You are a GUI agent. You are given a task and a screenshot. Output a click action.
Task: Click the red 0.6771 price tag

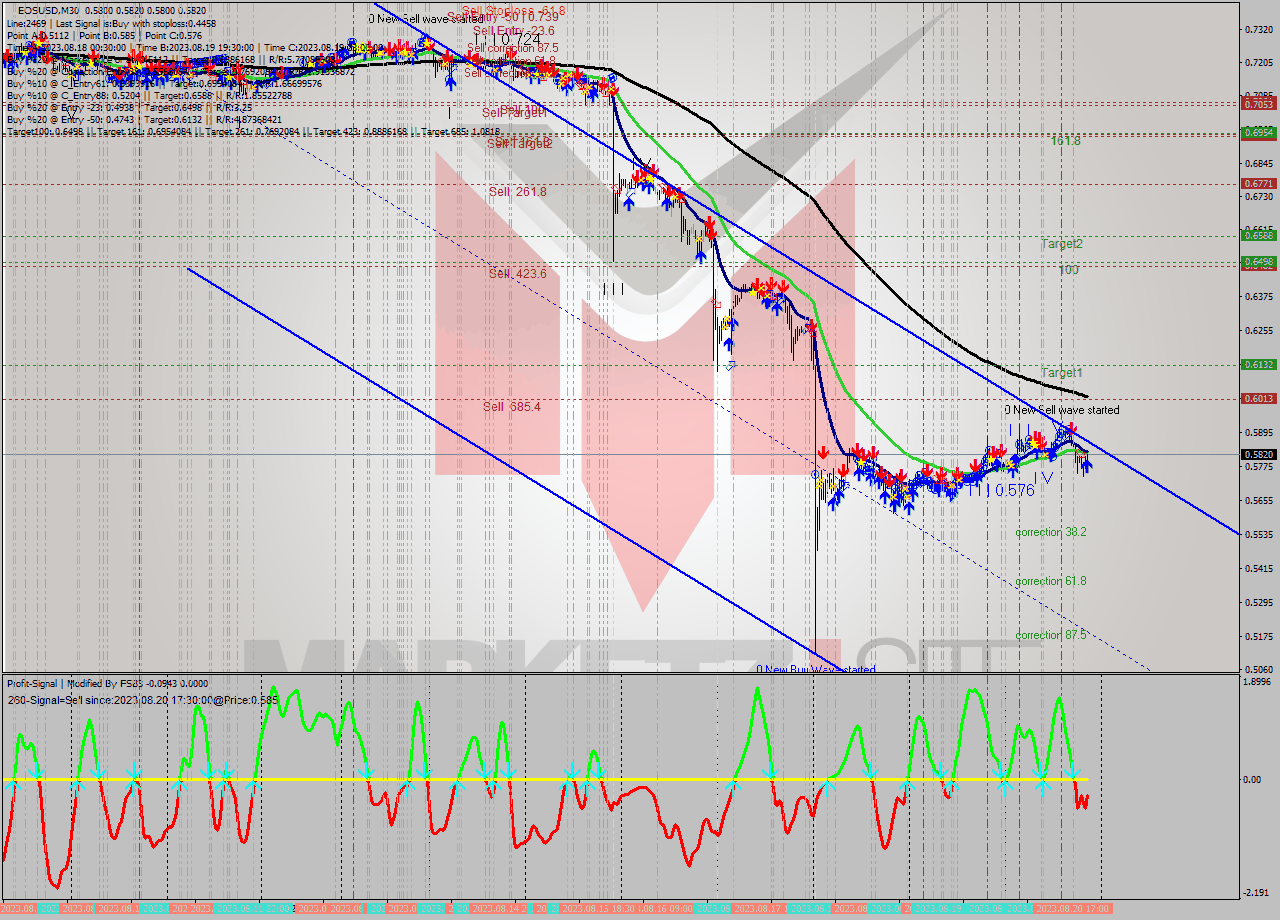(1257, 184)
